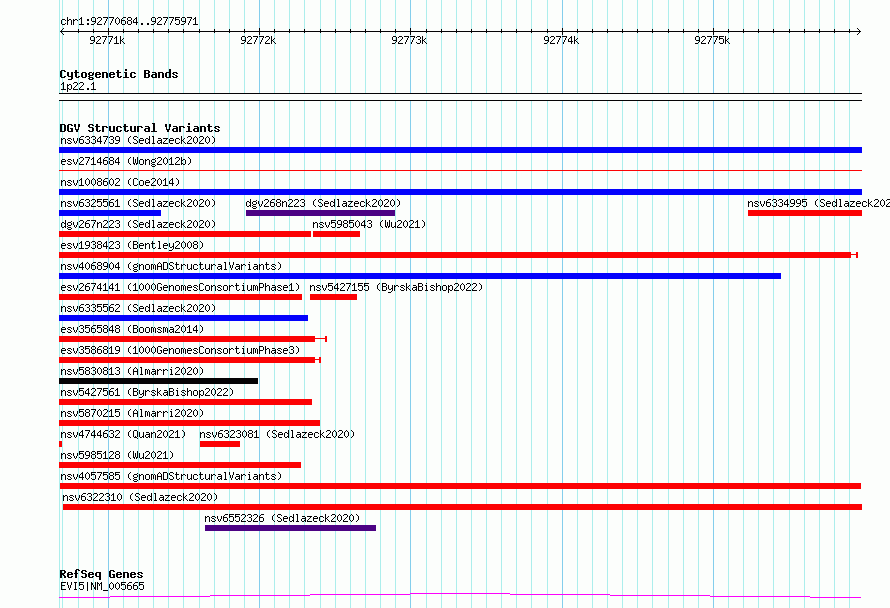Image resolution: width=890 pixels, height=608 pixels.
Task: Open esv3565848 (Boomsma2014) label
Action: coord(132,329)
